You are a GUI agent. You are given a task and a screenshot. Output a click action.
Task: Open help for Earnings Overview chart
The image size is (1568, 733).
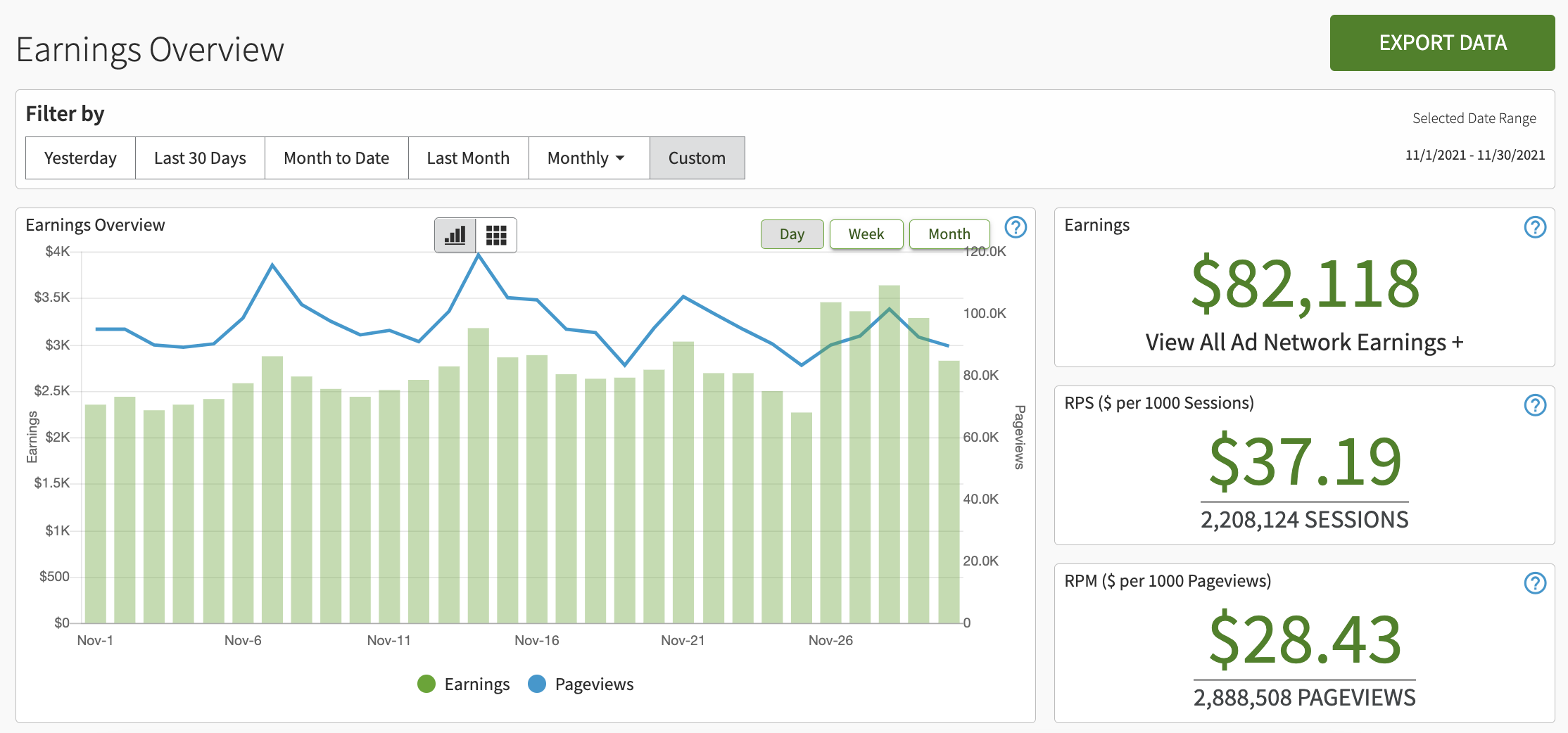pyautogui.click(x=1016, y=227)
